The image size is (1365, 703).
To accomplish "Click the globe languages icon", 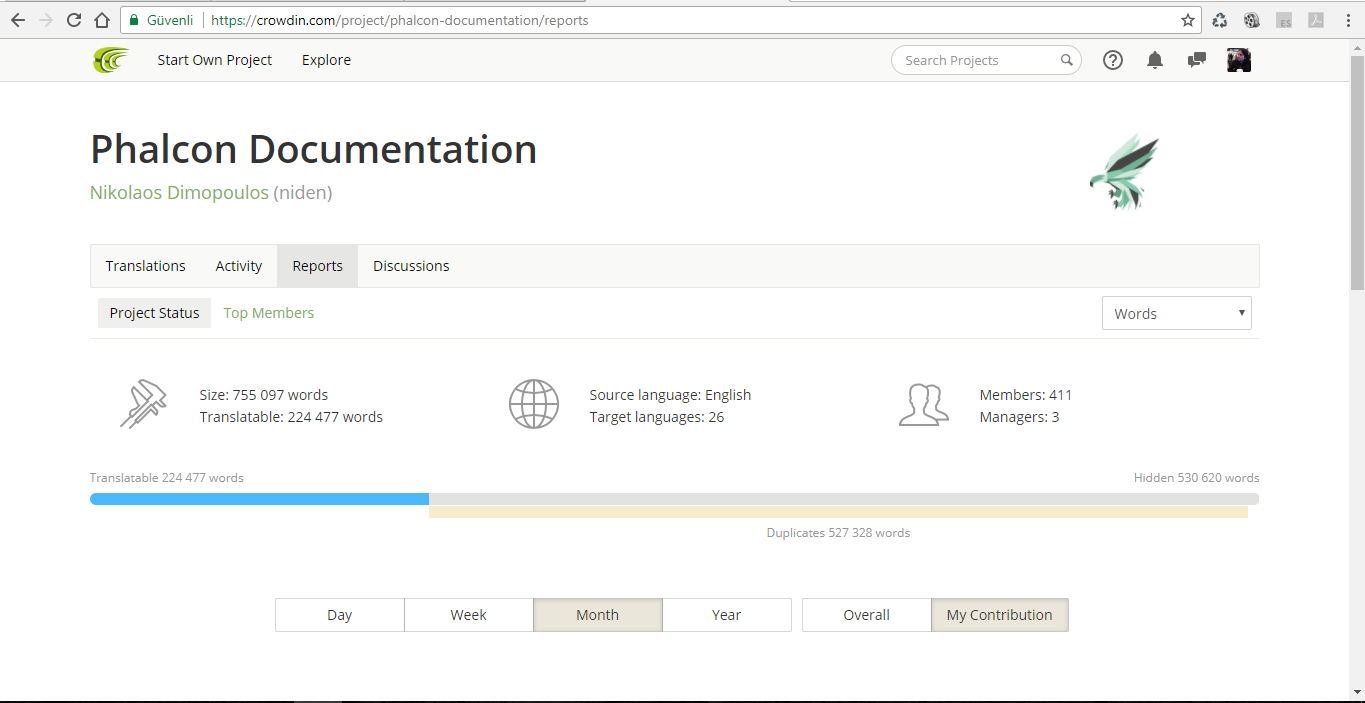I will [534, 404].
